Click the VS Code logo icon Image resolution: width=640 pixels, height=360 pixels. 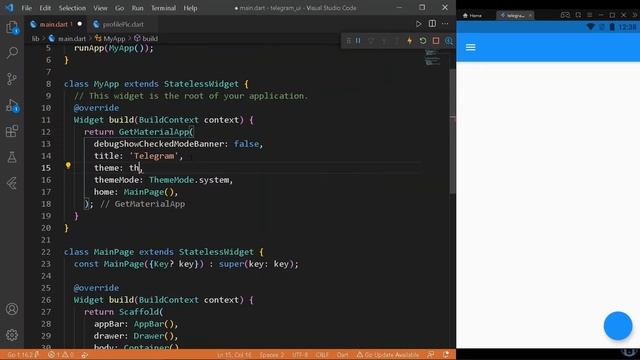[x=9, y=8]
